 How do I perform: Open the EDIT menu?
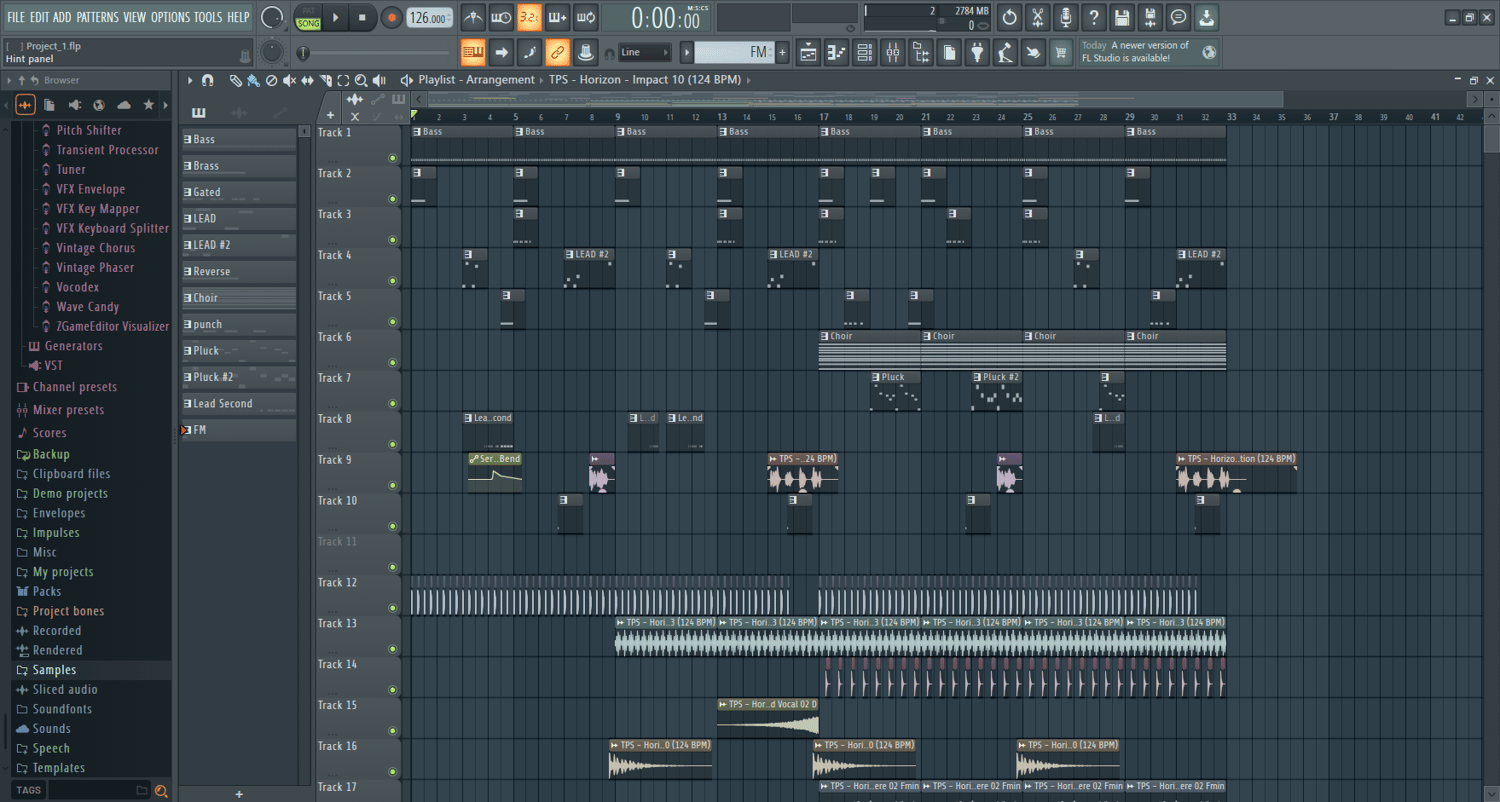pyautogui.click(x=40, y=17)
